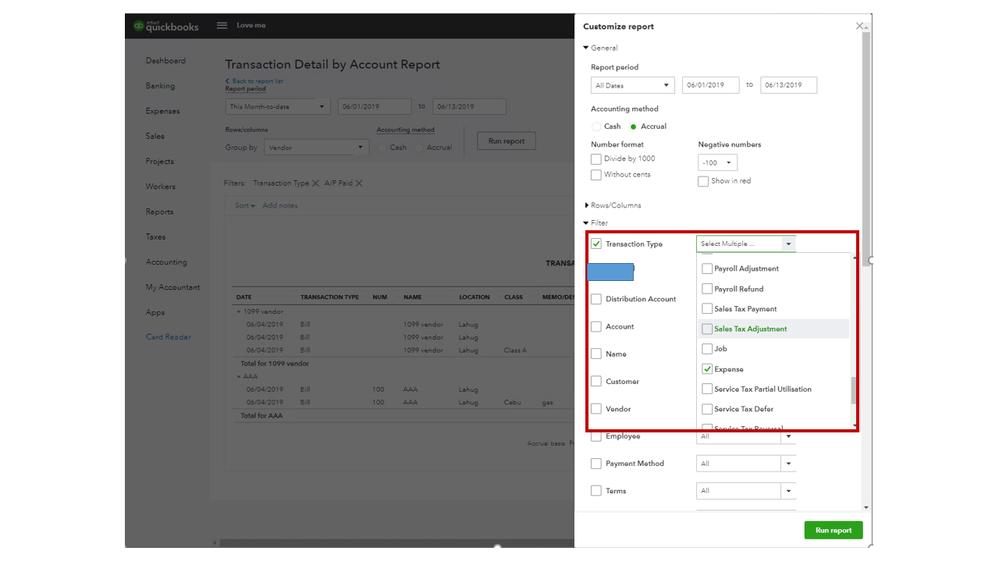Open the negative numbers -100 dropdown
This screenshot has width=999, height=562.
717,163
